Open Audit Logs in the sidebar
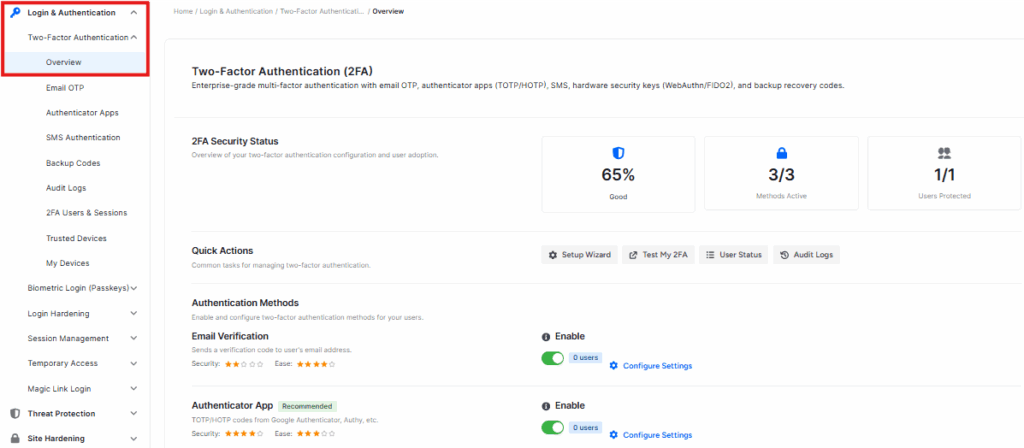 click(66, 188)
